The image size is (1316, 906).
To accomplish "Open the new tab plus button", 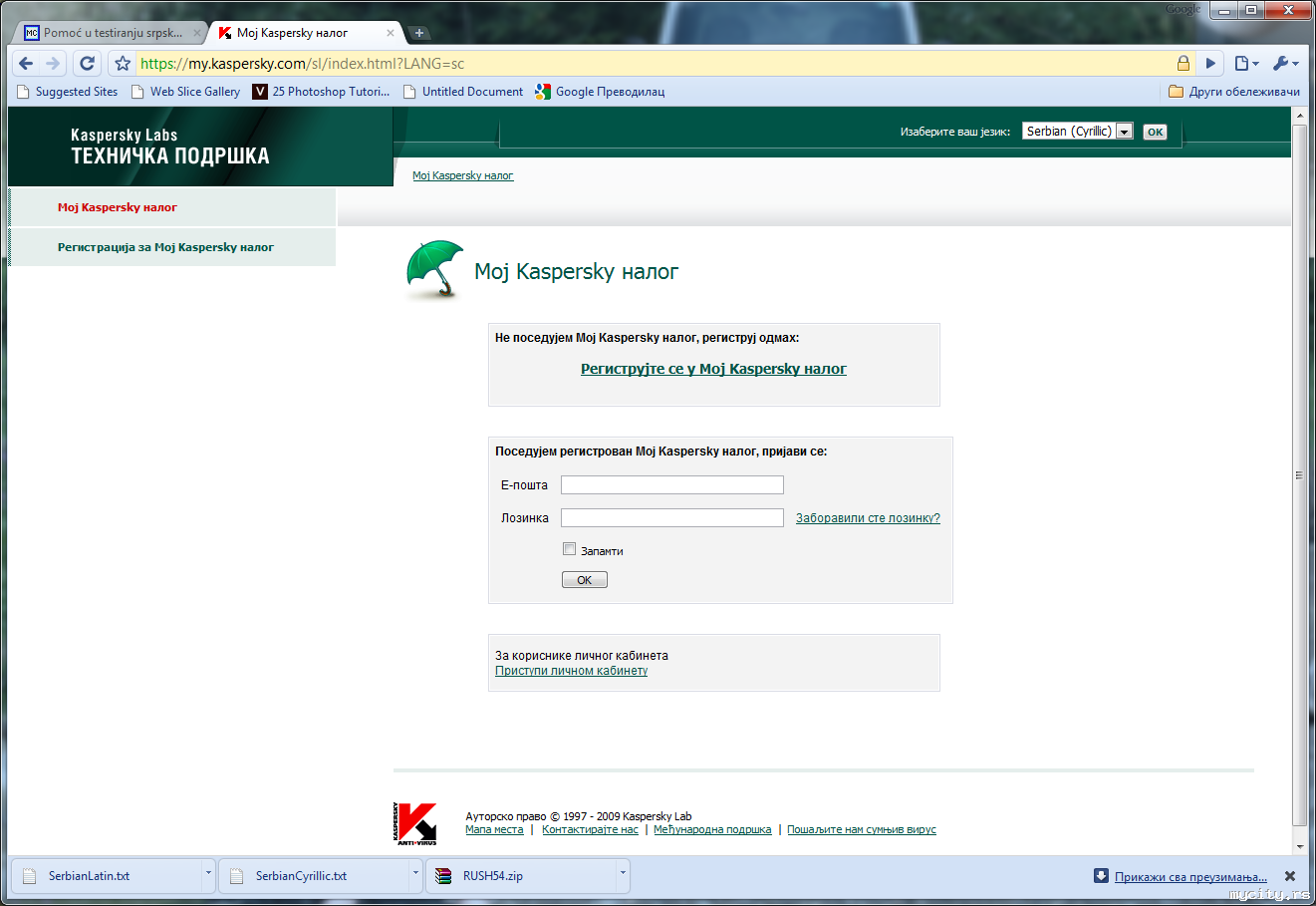I will tap(419, 33).
